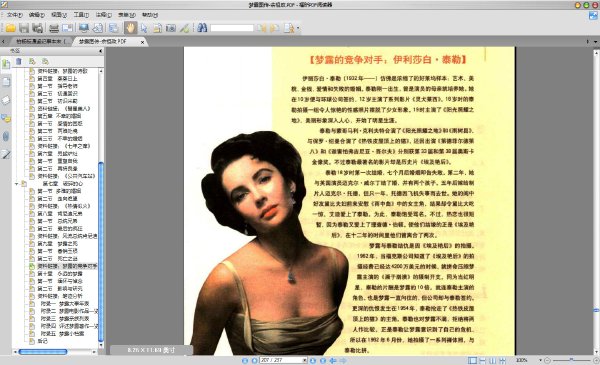Go to the previous page
This screenshot has height=365, width=600.
pyautogui.click(x=254, y=360)
